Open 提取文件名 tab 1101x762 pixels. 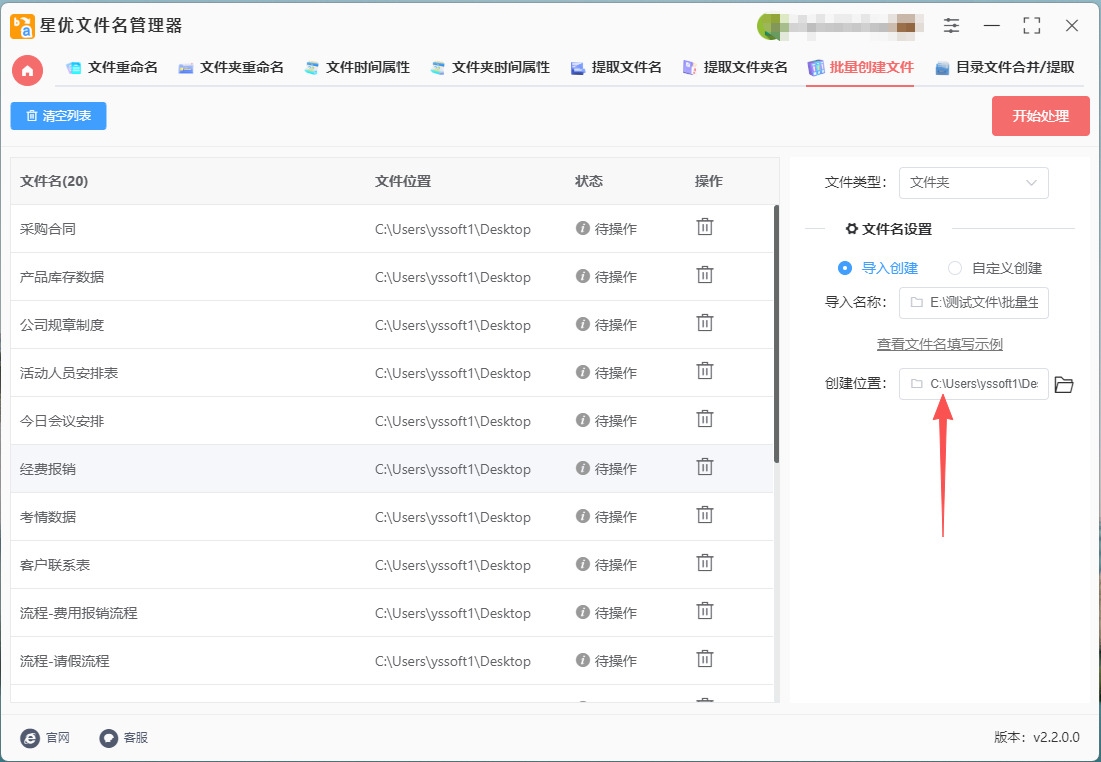pyautogui.click(x=616, y=68)
